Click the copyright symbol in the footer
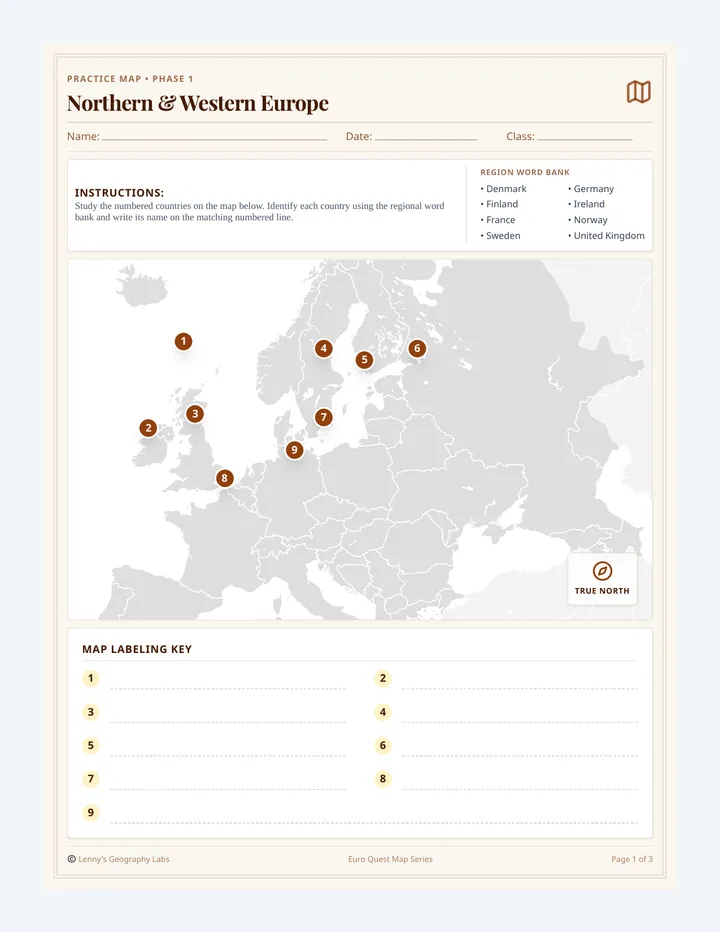The image size is (720, 932). [72, 859]
